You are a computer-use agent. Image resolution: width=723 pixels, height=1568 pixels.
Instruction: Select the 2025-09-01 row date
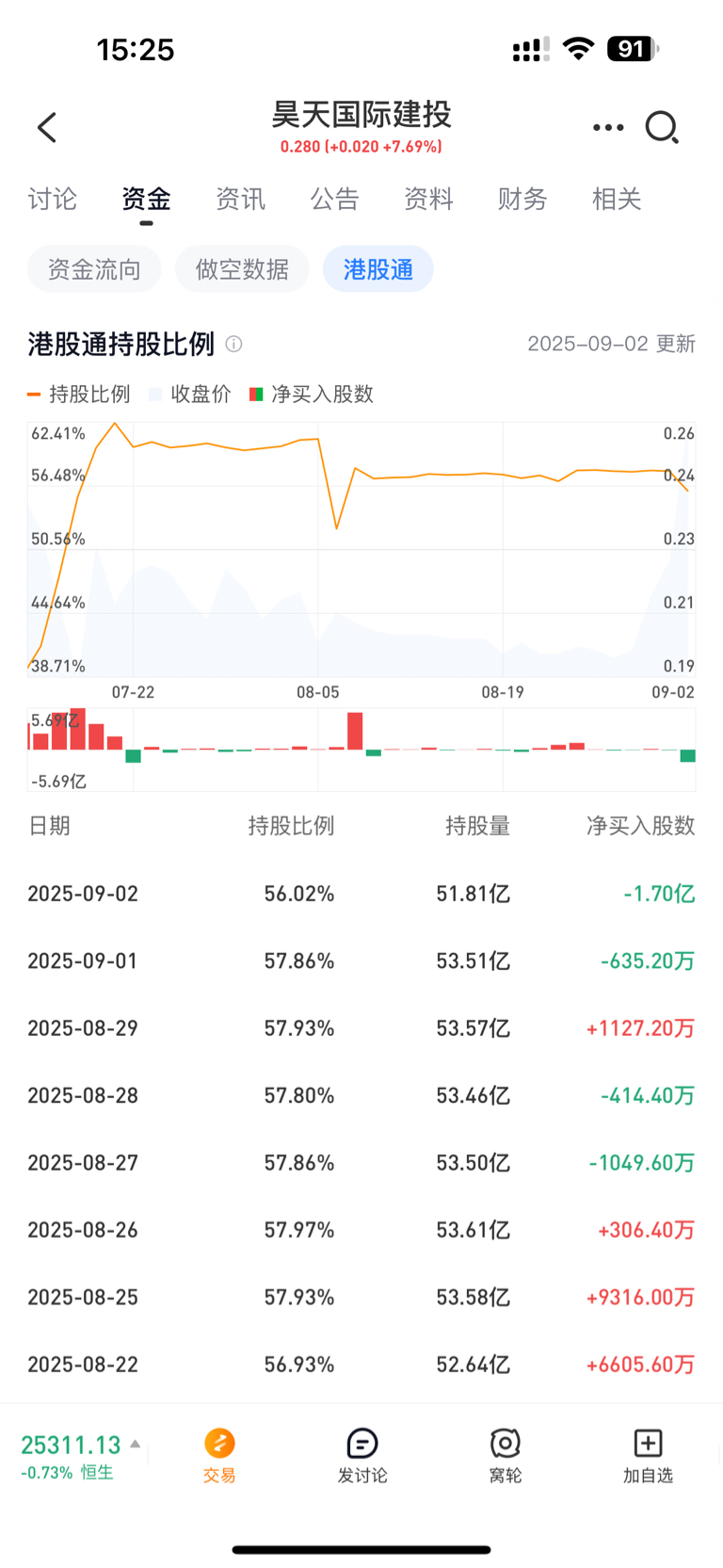(x=83, y=961)
